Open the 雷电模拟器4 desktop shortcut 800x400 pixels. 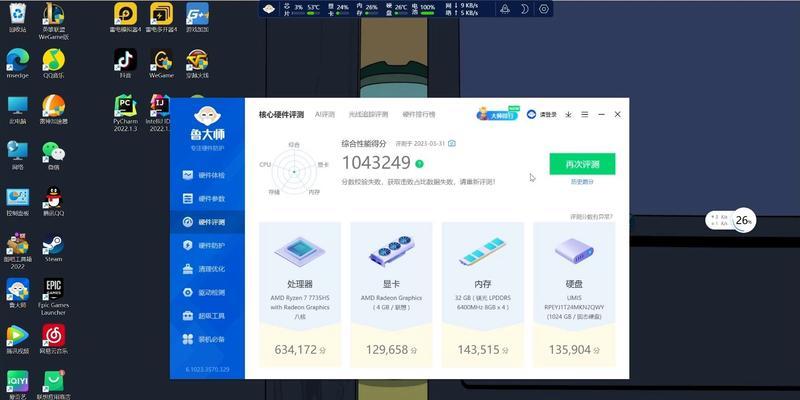click(x=125, y=17)
